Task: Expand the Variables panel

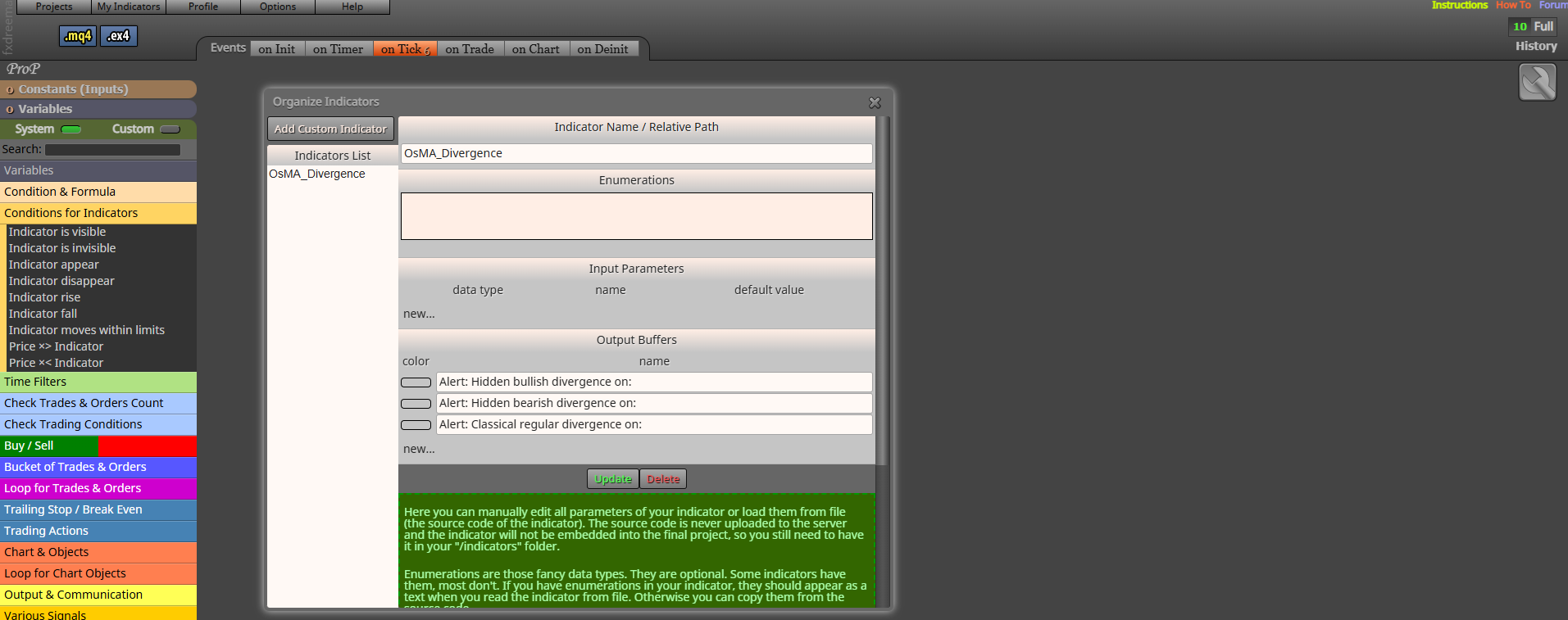Action: (x=98, y=109)
